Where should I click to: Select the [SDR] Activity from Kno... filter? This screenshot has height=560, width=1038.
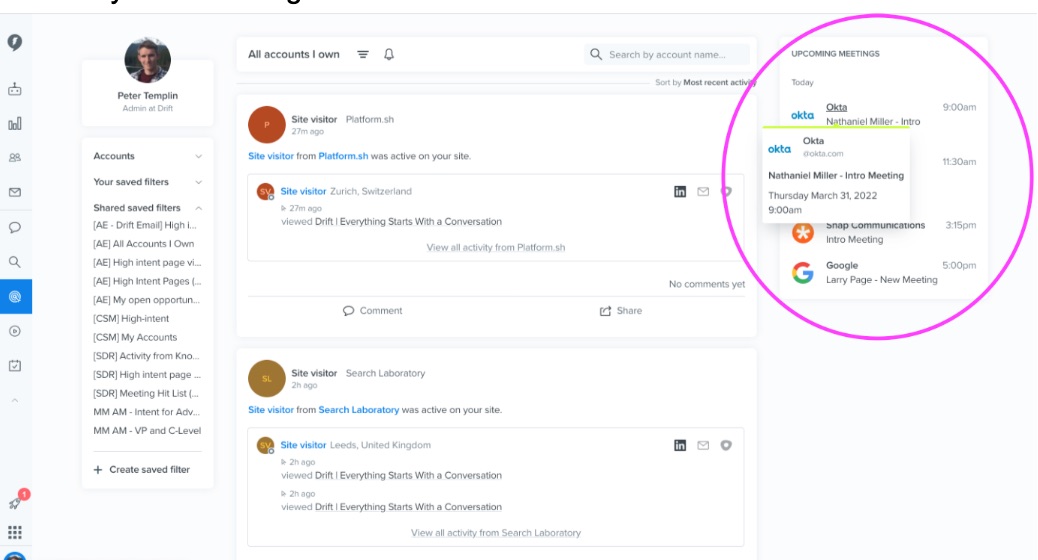click(146, 355)
